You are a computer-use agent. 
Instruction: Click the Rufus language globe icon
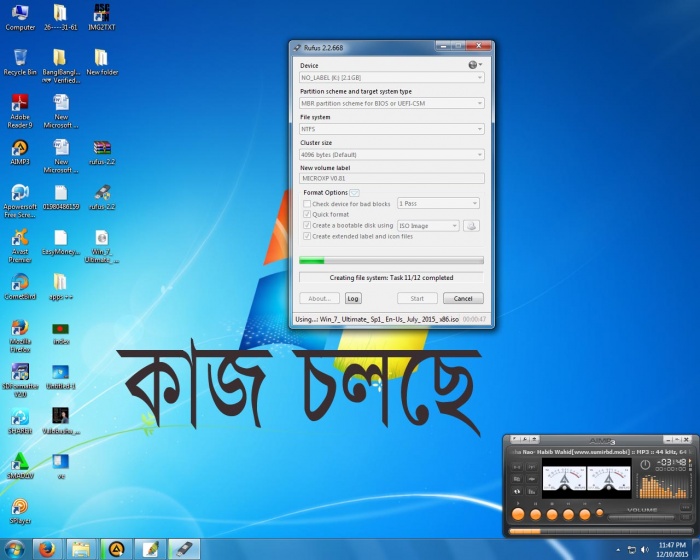(472, 65)
